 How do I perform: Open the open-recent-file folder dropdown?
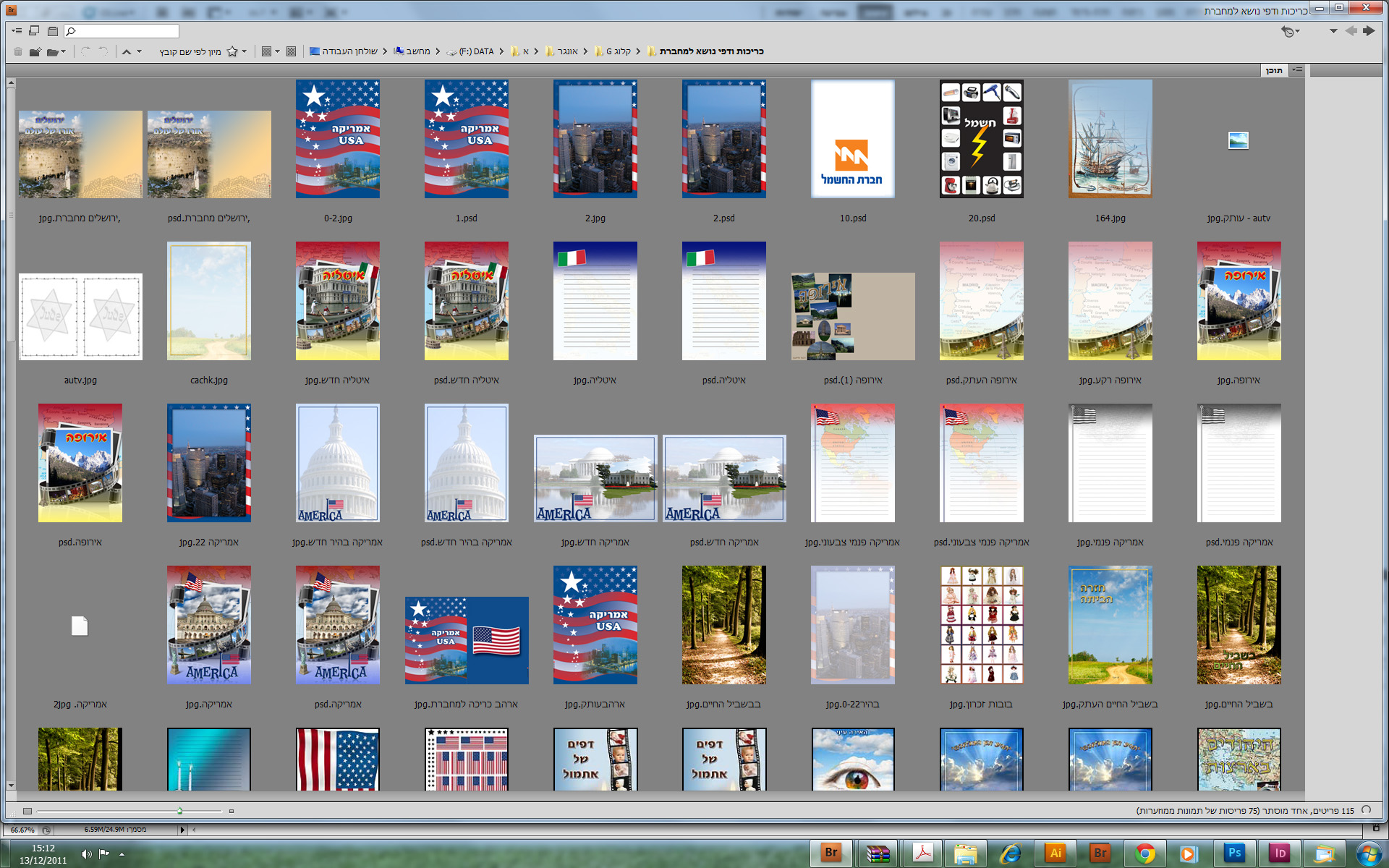(x=56, y=51)
